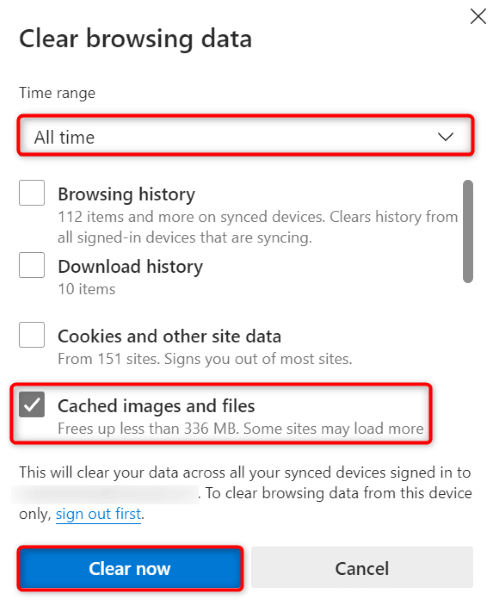Close the Clear browsing data dialog
494x600 pixels.
pos(478,17)
